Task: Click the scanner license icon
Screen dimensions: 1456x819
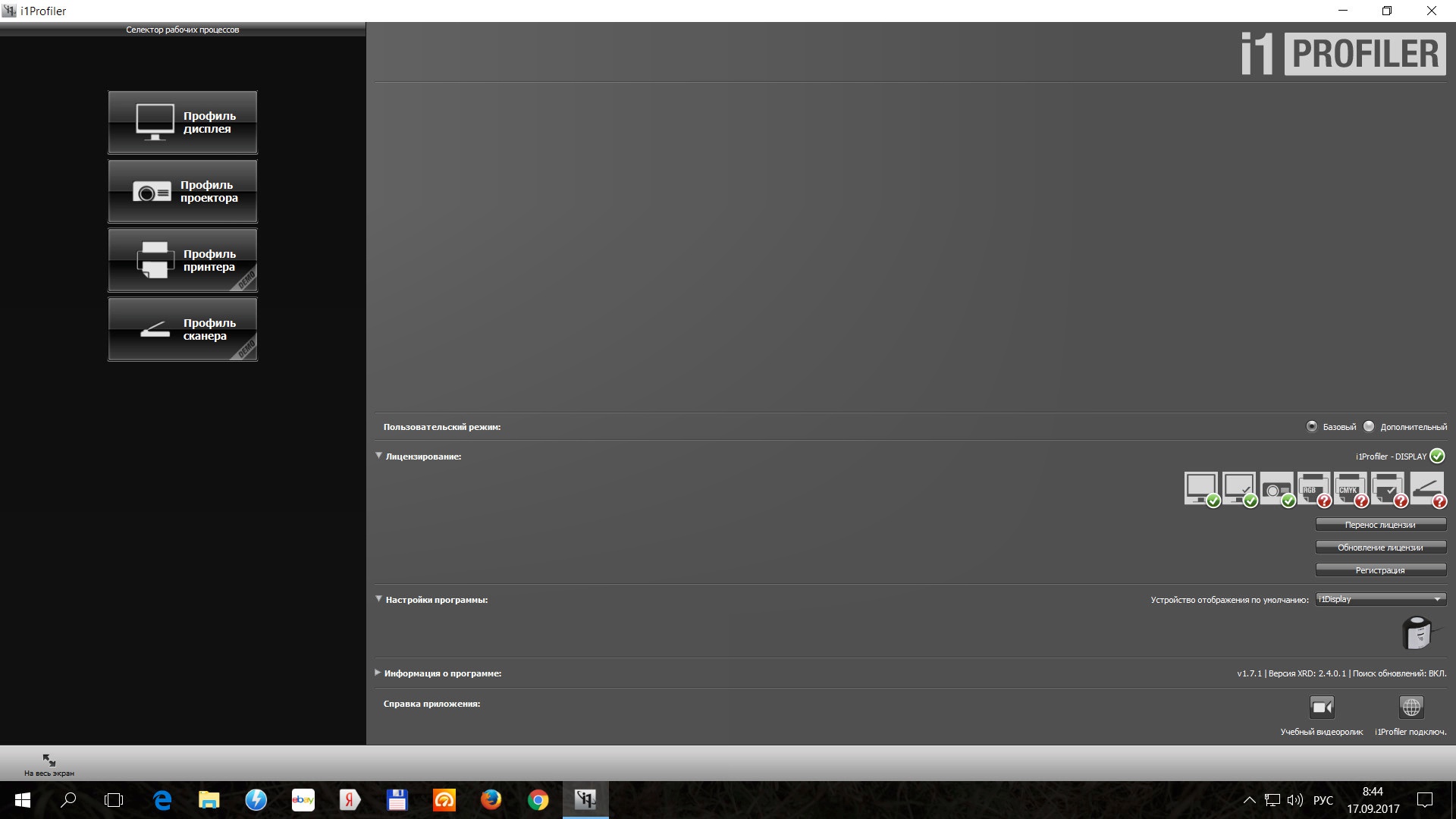Action: [x=1427, y=489]
